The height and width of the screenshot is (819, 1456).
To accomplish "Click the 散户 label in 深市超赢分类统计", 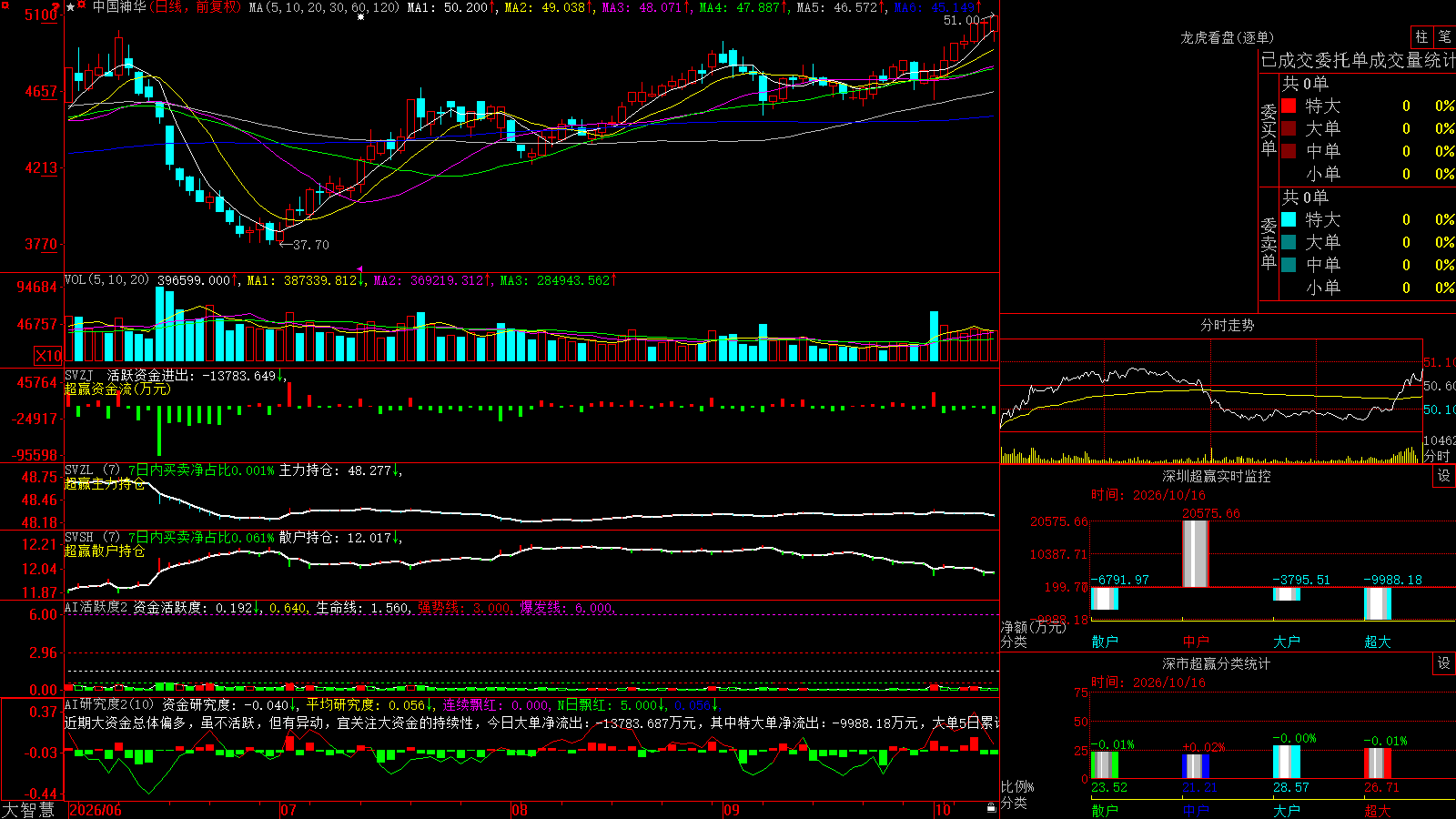I will pyautogui.click(x=1105, y=811).
